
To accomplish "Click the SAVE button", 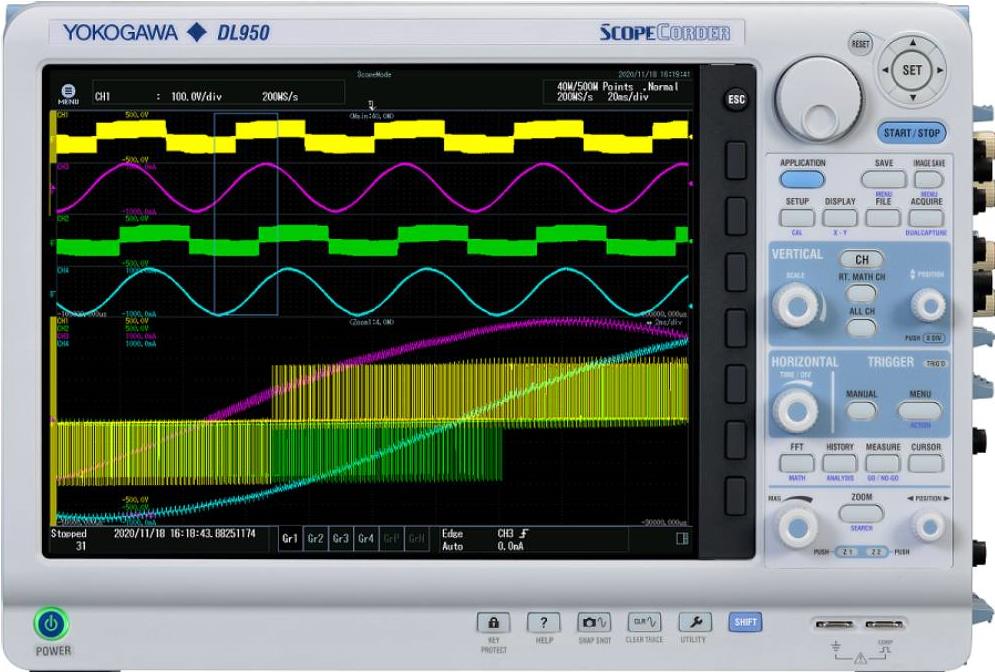I will coord(883,180).
